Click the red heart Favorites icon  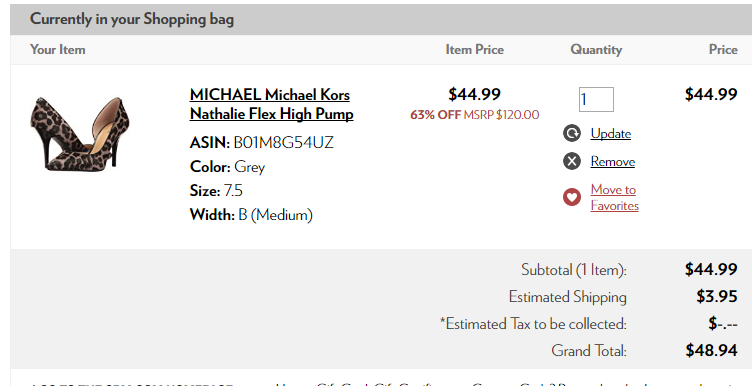tap(572, 197)
